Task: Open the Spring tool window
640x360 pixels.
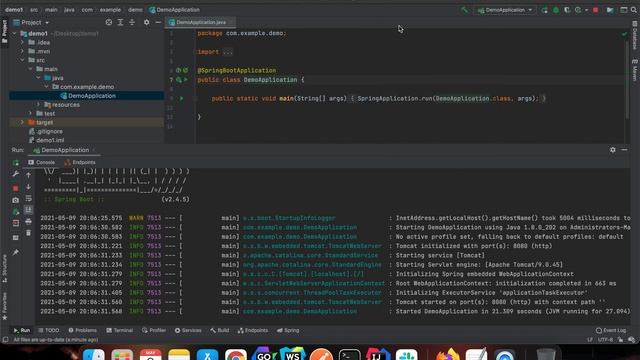Action: [288, 330]
